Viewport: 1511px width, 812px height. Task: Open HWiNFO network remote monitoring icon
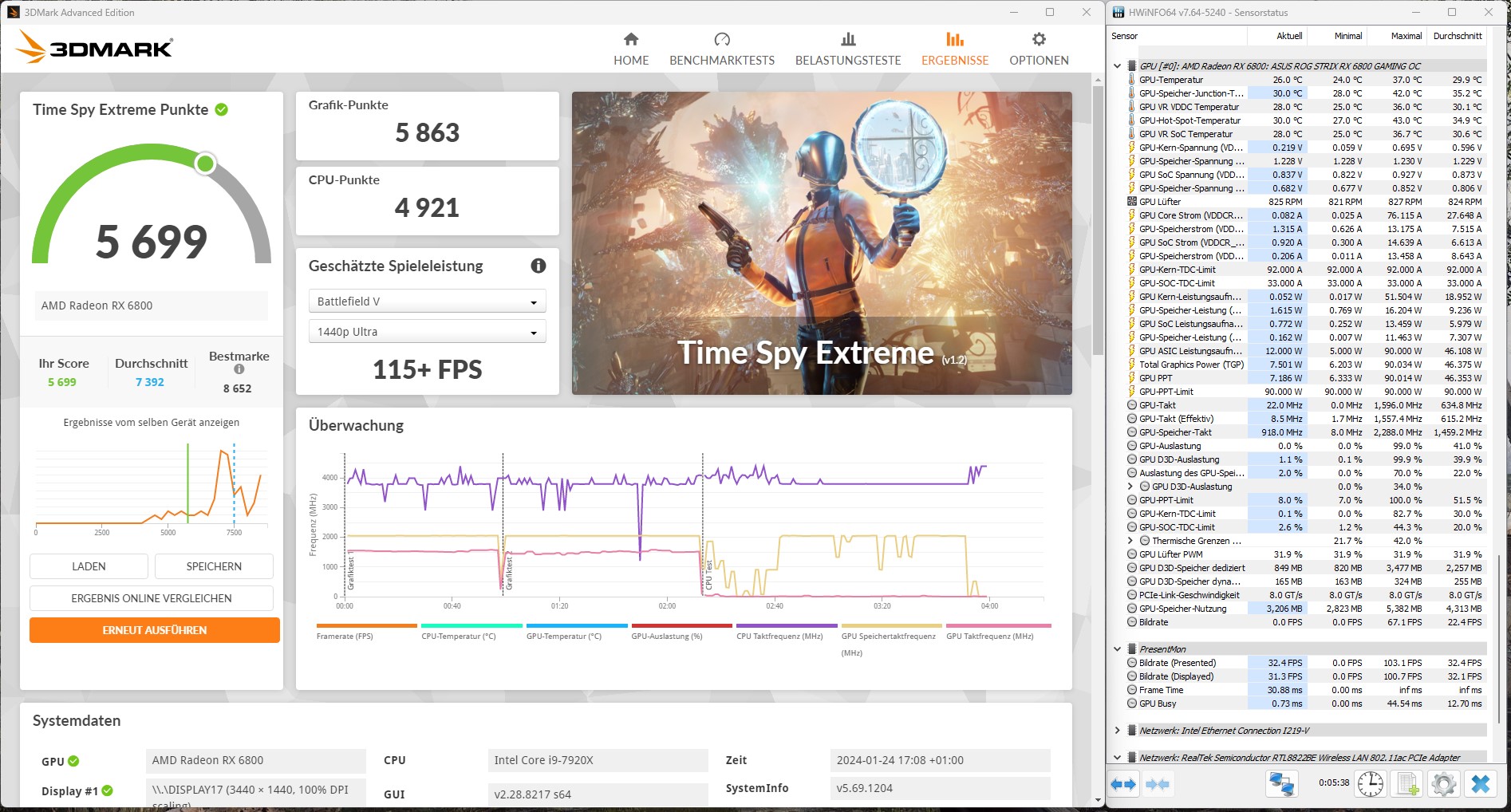point(1282,784)
